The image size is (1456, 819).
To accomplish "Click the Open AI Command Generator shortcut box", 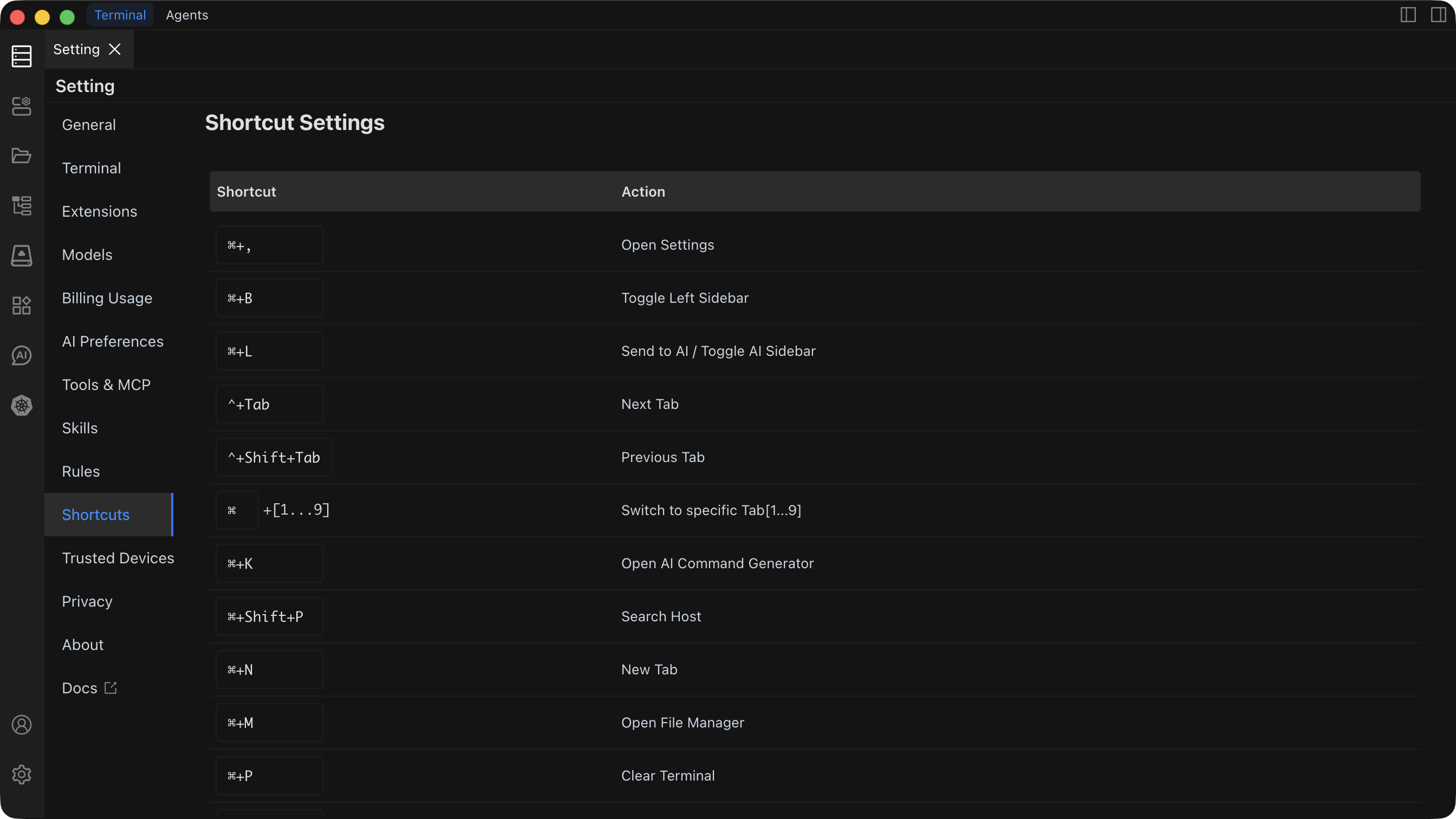I will [269, 563].
